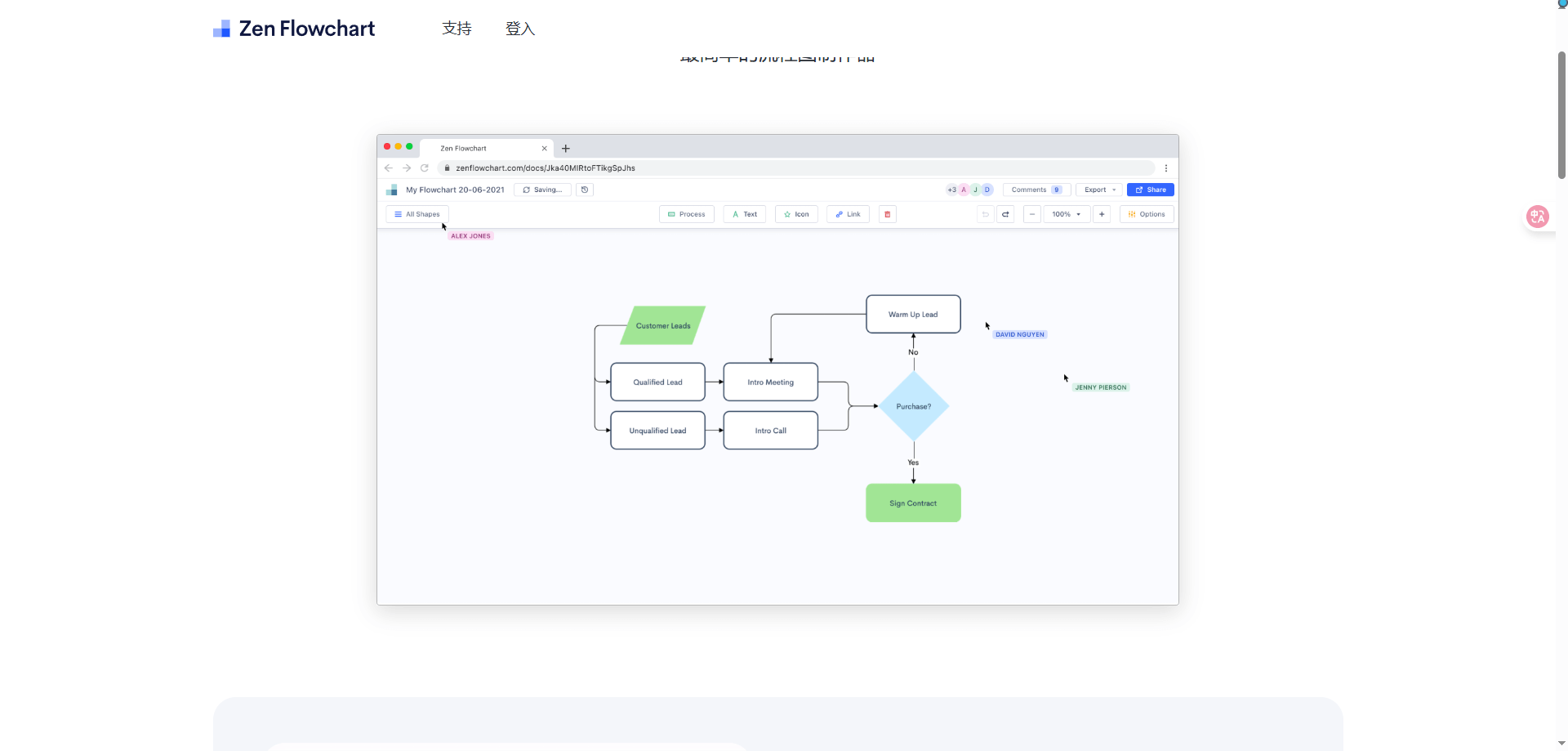Select the Text tool
The height and width of the screenshot is (751, 1568).
tap(744, 214)
